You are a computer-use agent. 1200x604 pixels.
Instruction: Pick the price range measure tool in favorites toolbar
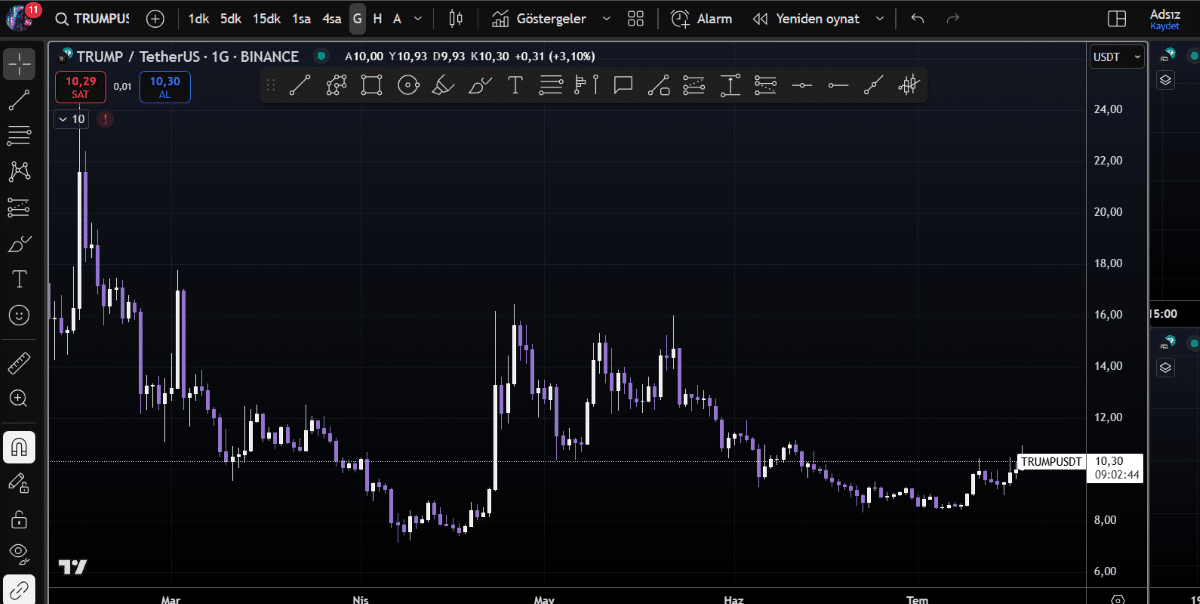730,85
